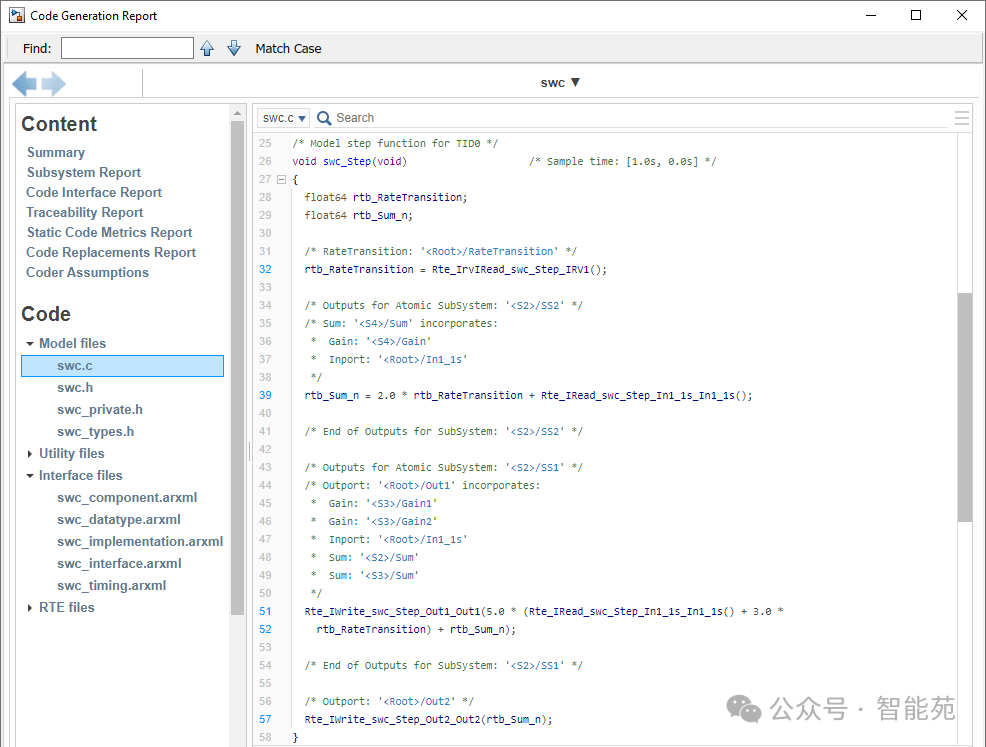This screenshot has width=986, height=747.
Task: Expand the Utility files tree node
Action: click(x=30, y=454)
